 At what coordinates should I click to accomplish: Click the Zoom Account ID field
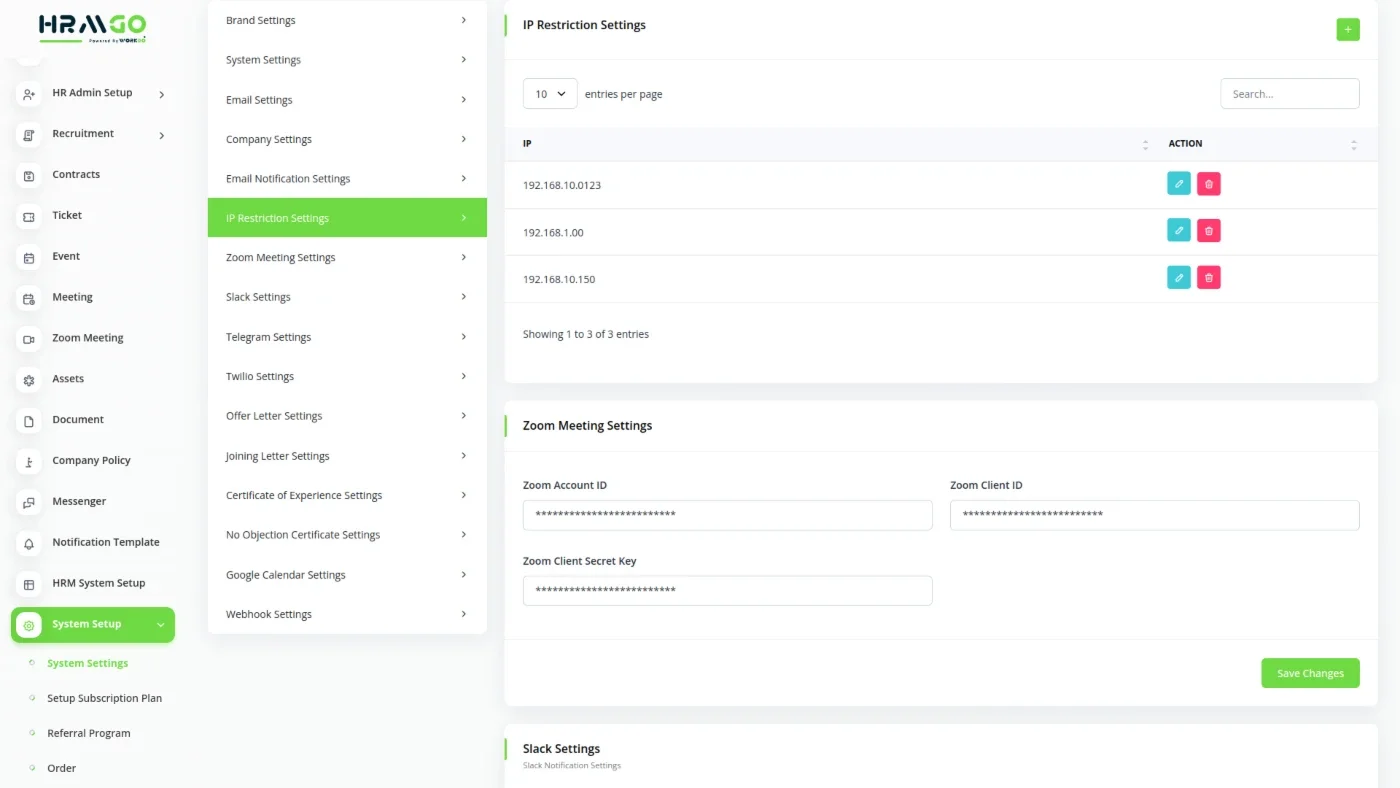click(727, 515)
